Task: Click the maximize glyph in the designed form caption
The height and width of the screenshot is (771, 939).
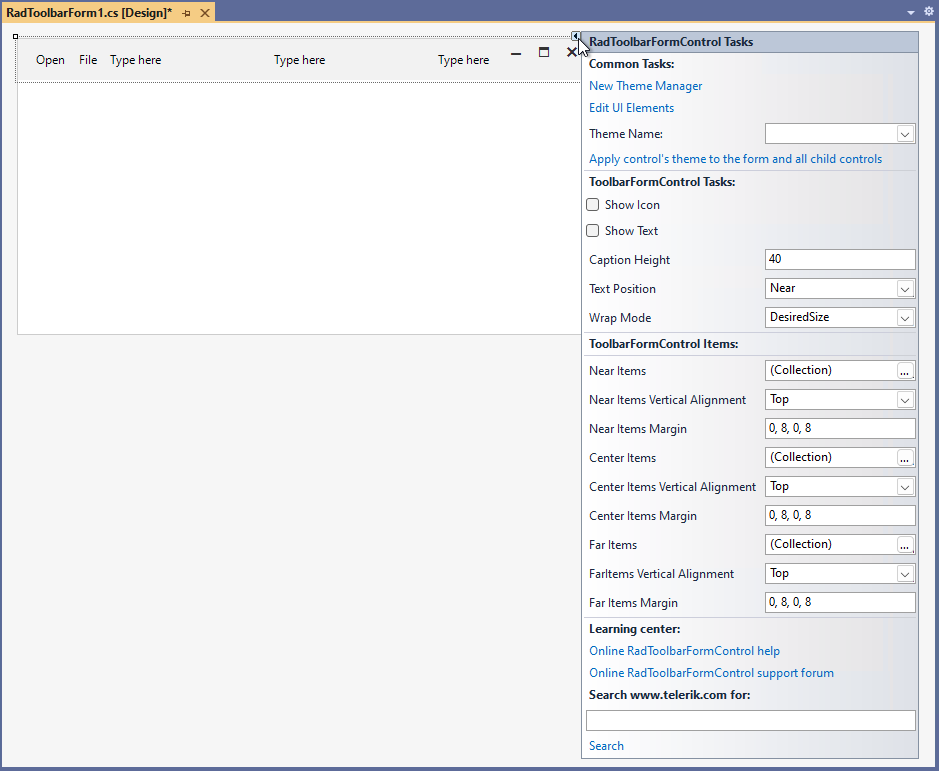Action: tap(543, 53)
